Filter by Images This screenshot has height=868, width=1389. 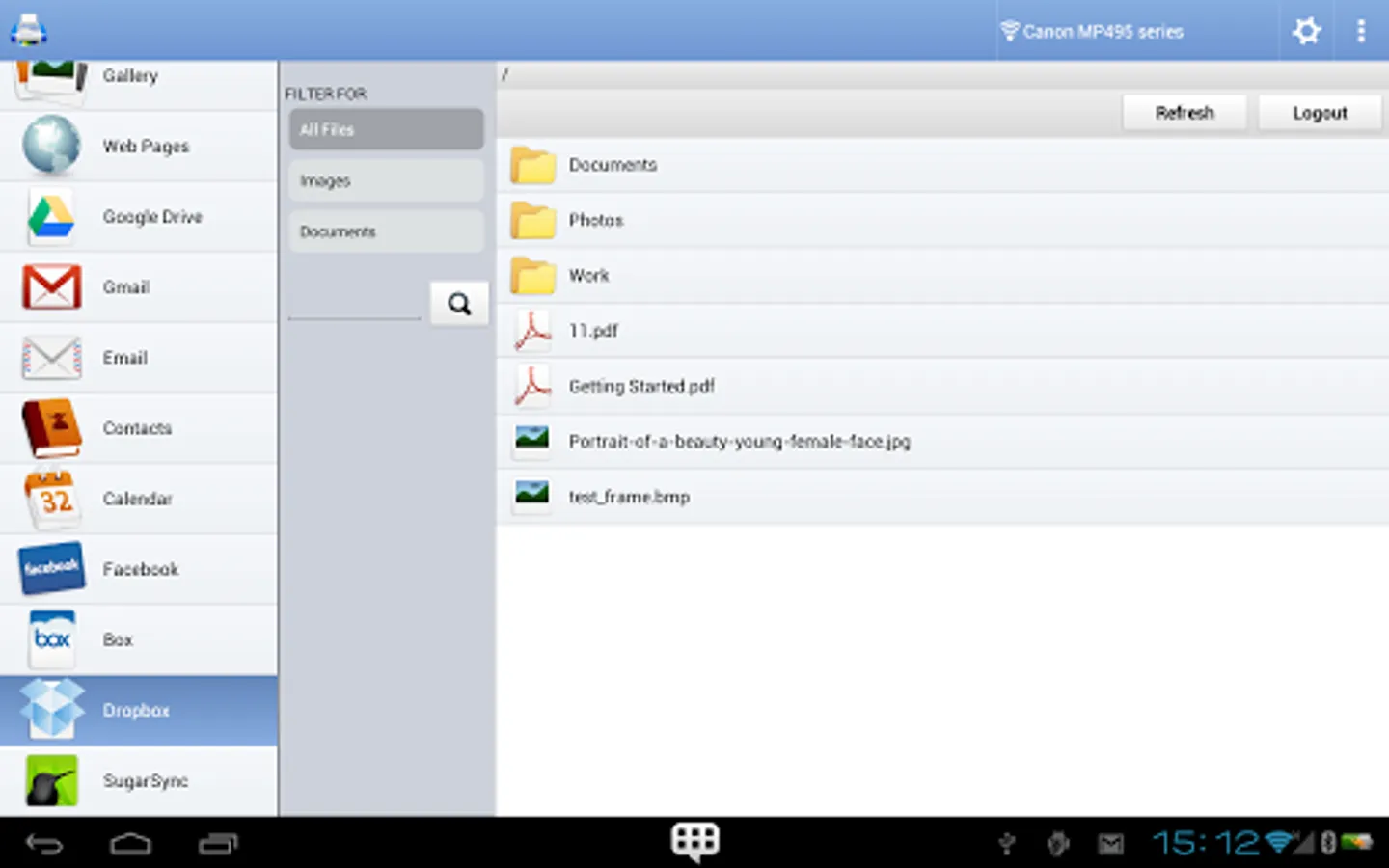386,180
